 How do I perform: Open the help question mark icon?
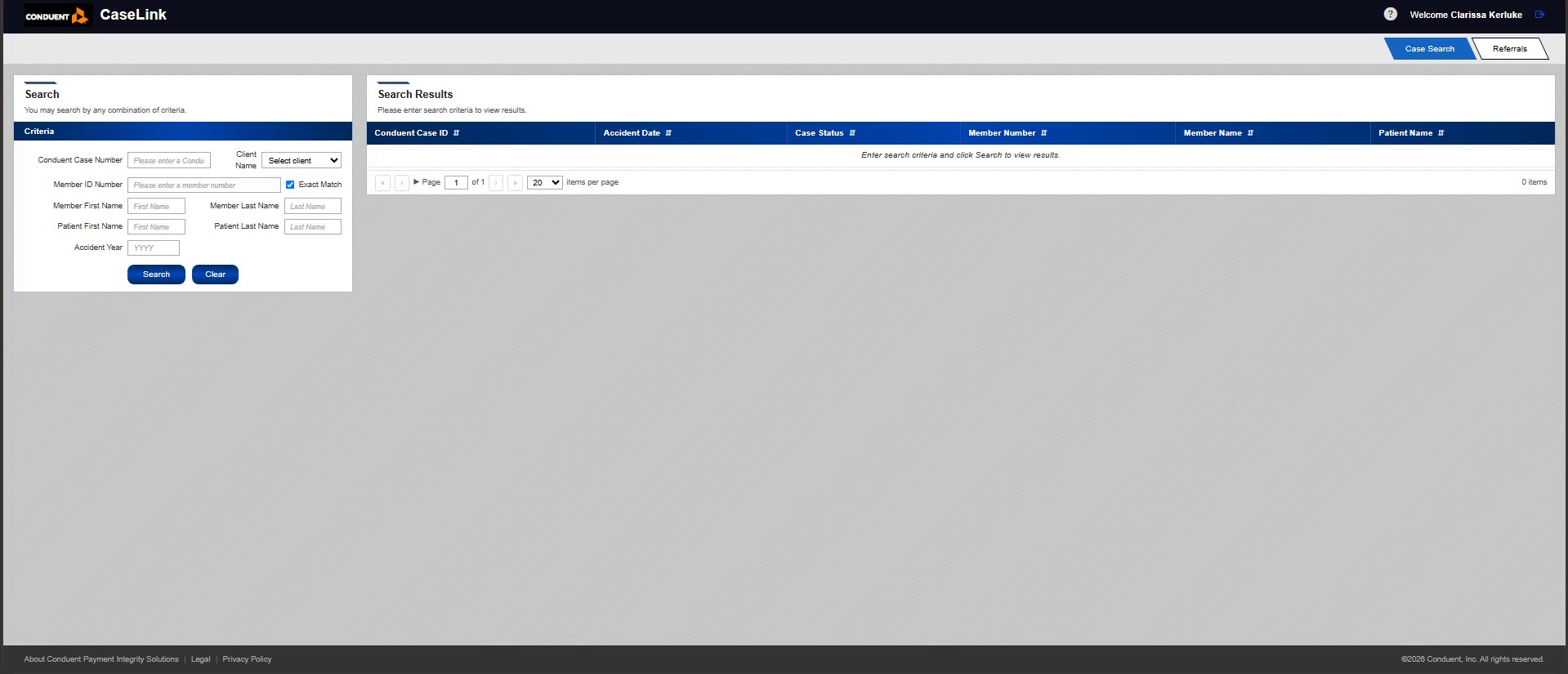pos(1390,14)
